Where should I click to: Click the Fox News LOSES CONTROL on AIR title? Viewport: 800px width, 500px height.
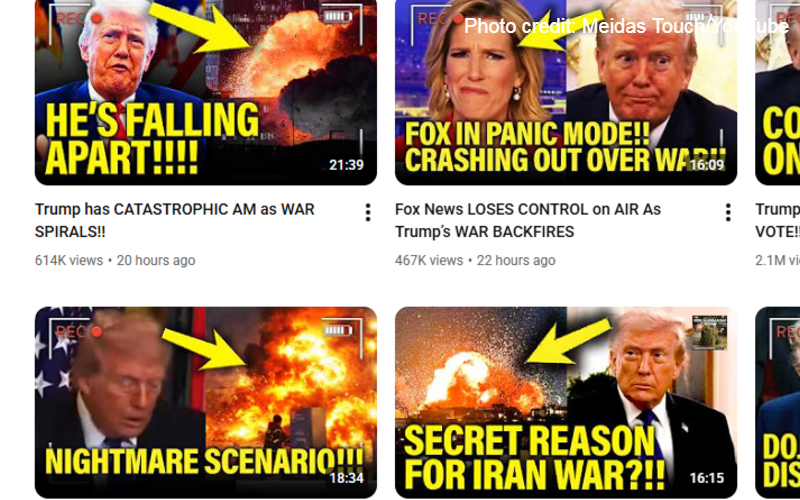click(528, 220)
